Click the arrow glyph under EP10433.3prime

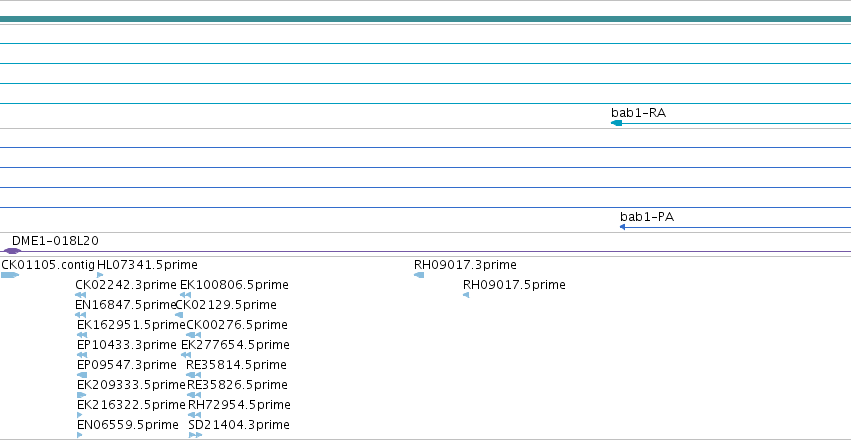pyautogui.click(x=82, y=355)
